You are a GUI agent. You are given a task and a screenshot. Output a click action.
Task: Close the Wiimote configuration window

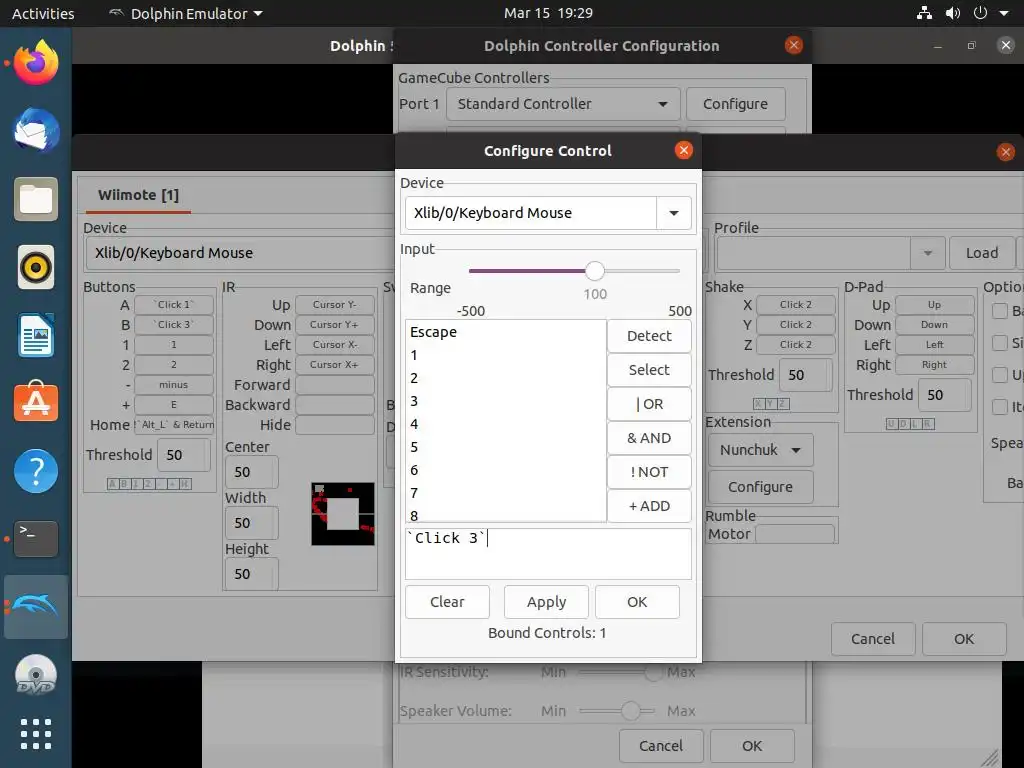(x=1006, y=152)
